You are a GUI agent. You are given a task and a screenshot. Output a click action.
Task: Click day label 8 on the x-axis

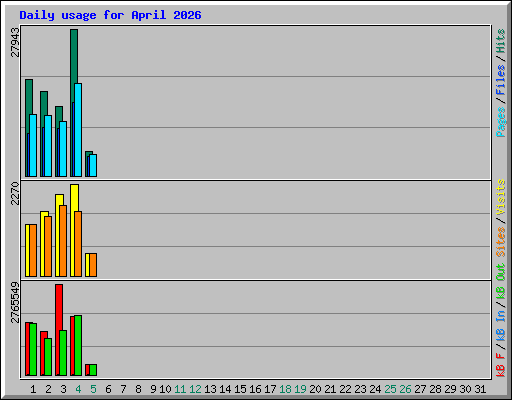point(138,389)
